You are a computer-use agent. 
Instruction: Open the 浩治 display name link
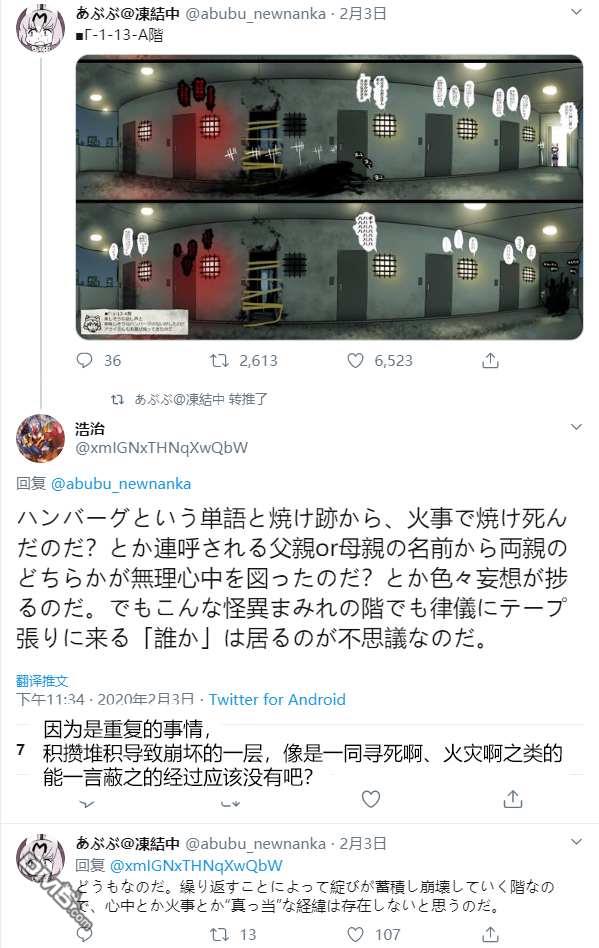[x=90, y=429]
